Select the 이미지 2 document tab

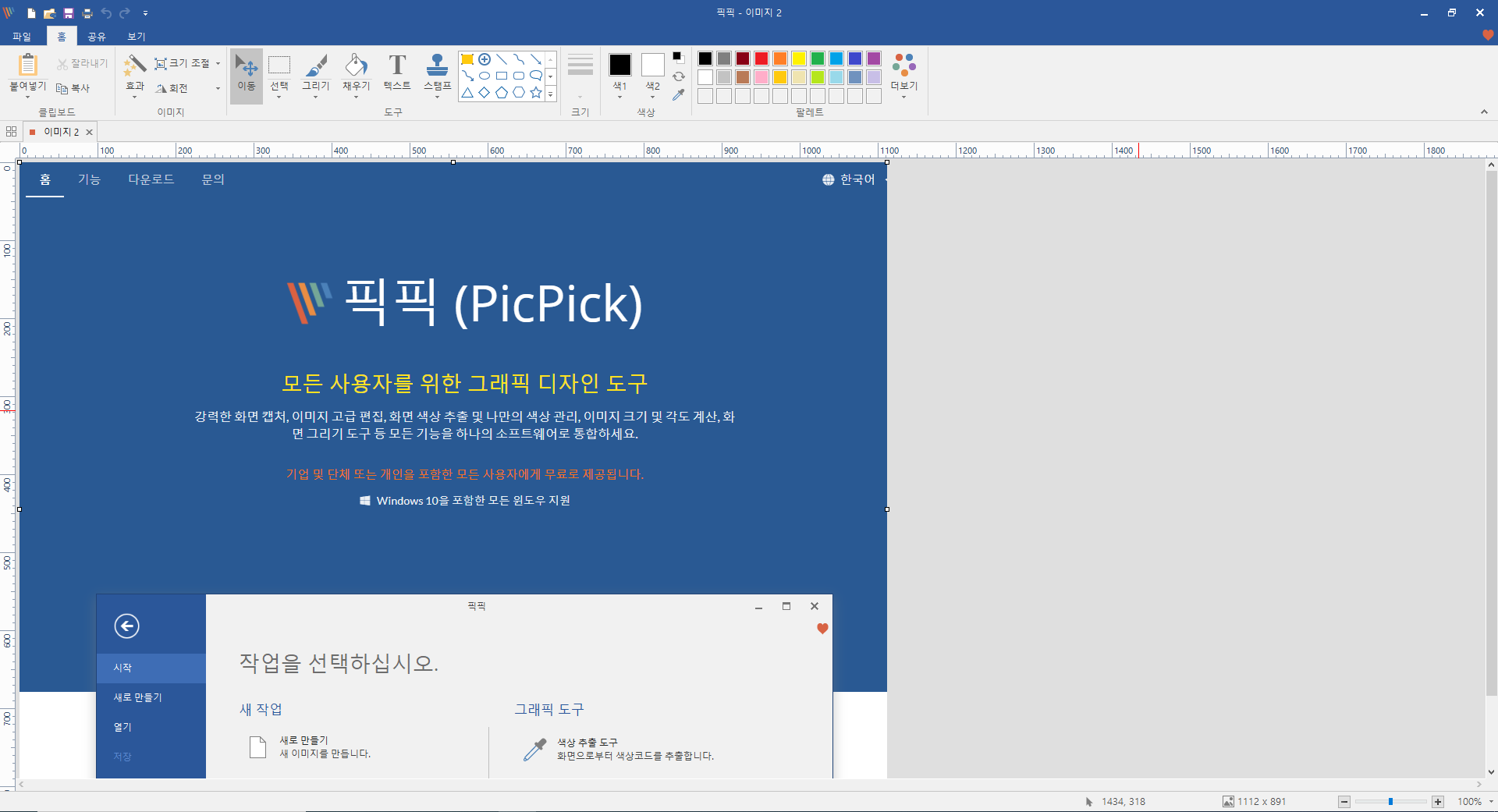point(61,132)
